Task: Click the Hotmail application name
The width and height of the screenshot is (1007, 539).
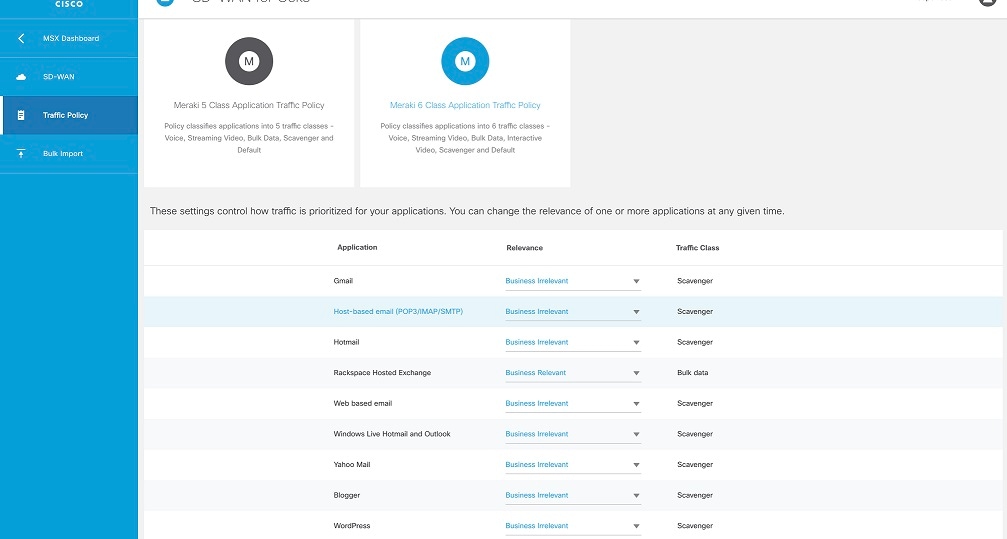Action: click(x=346, y=342)
